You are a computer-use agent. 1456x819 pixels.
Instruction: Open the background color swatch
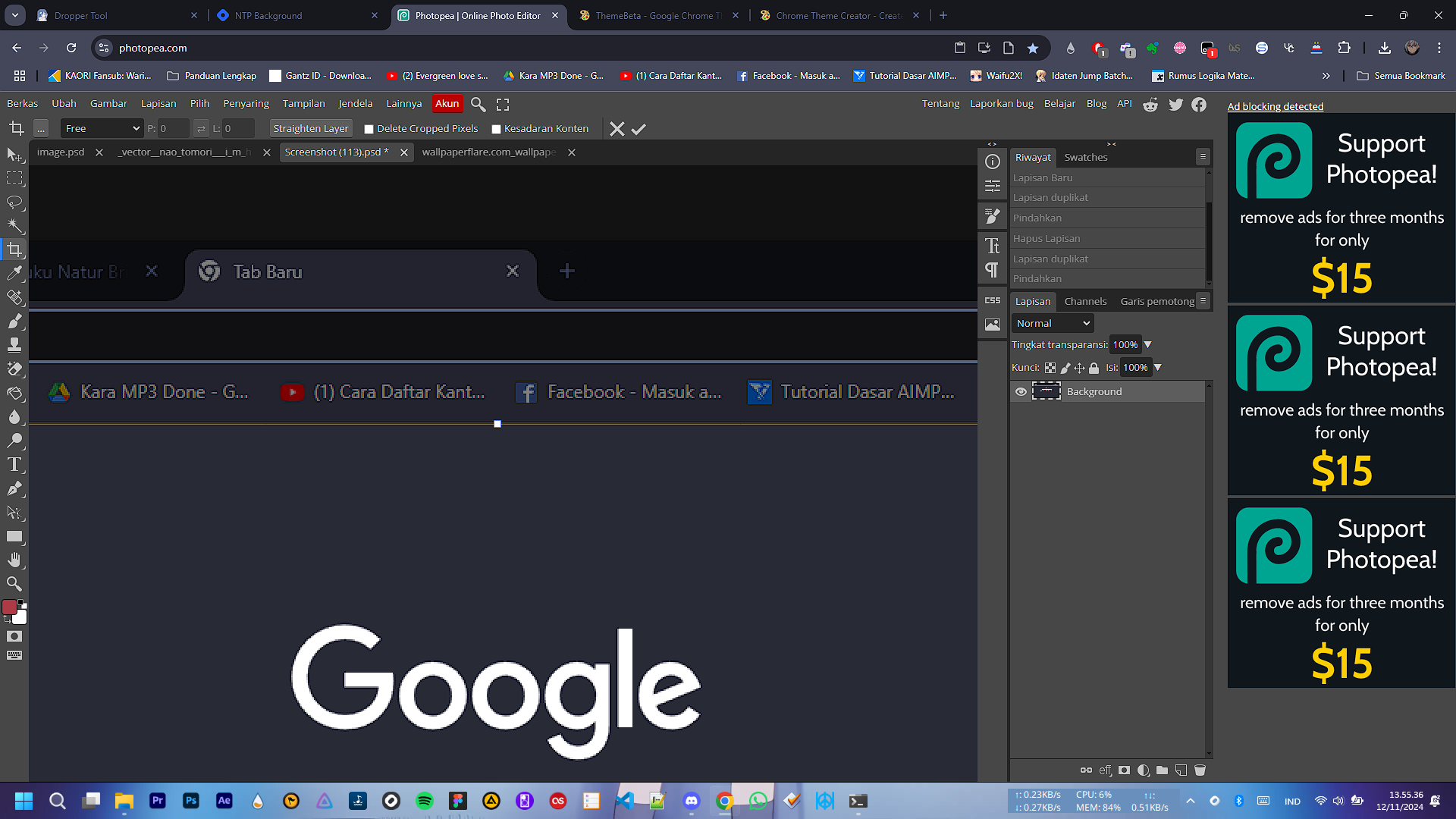coord(20,617)
